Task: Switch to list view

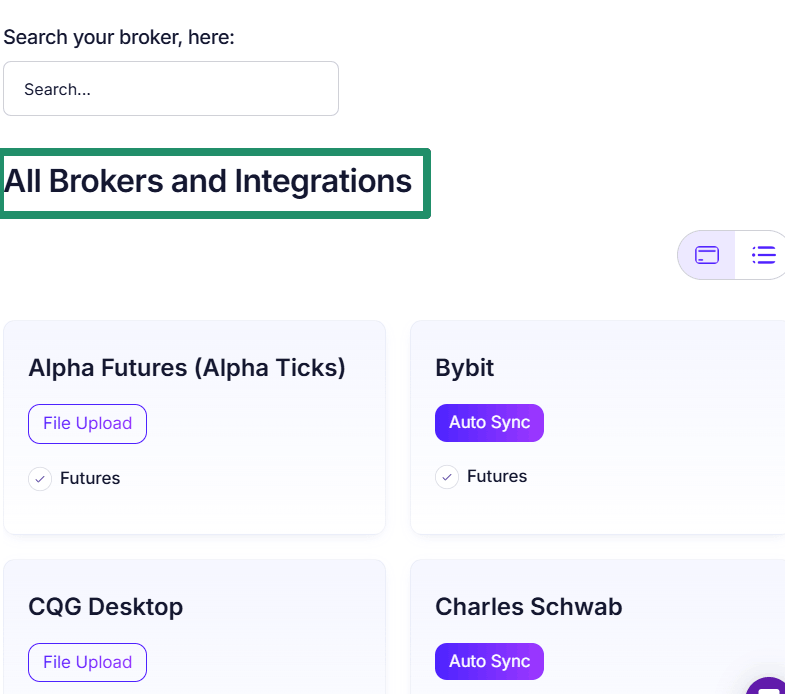Action: pos(762,255)
